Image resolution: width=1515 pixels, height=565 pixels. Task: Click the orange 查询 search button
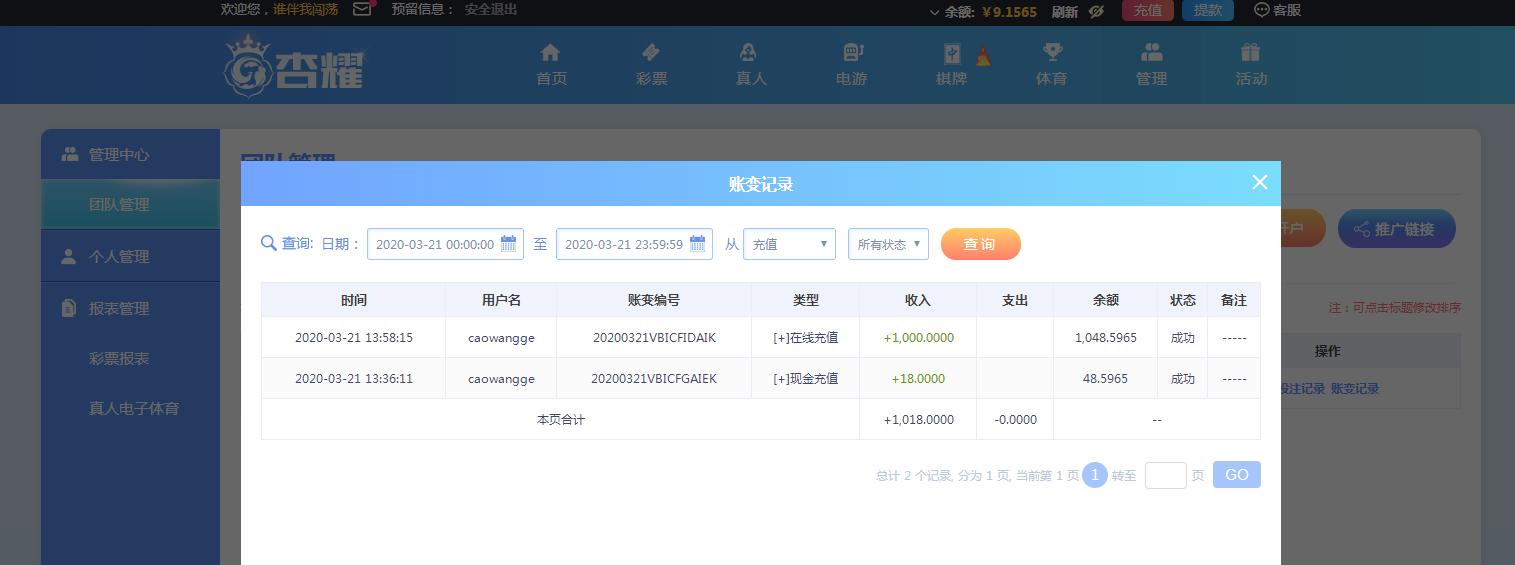pyautogui.click(x=980, y=244)
